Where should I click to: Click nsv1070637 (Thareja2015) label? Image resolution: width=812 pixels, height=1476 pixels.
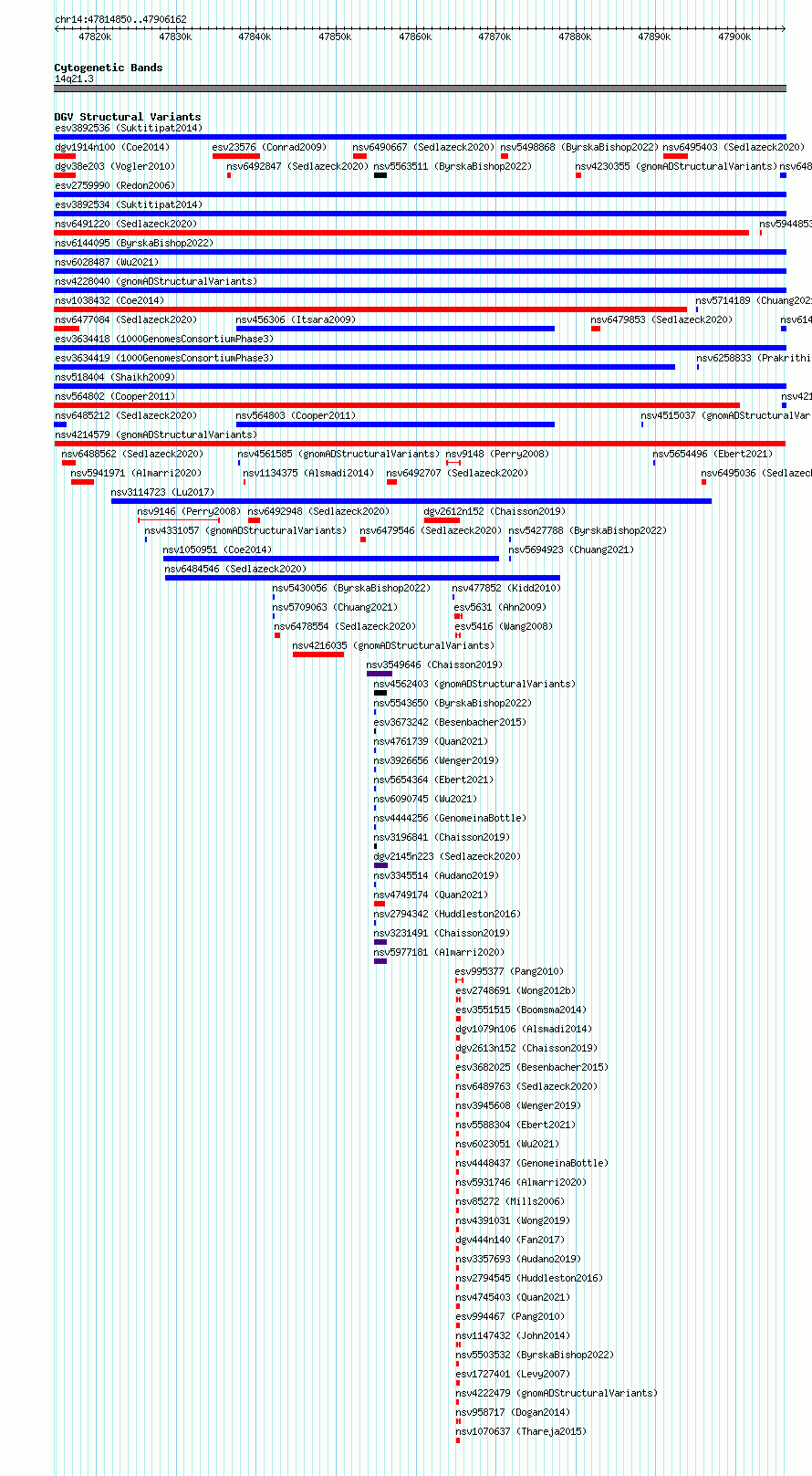click(x=521, y=1431)
